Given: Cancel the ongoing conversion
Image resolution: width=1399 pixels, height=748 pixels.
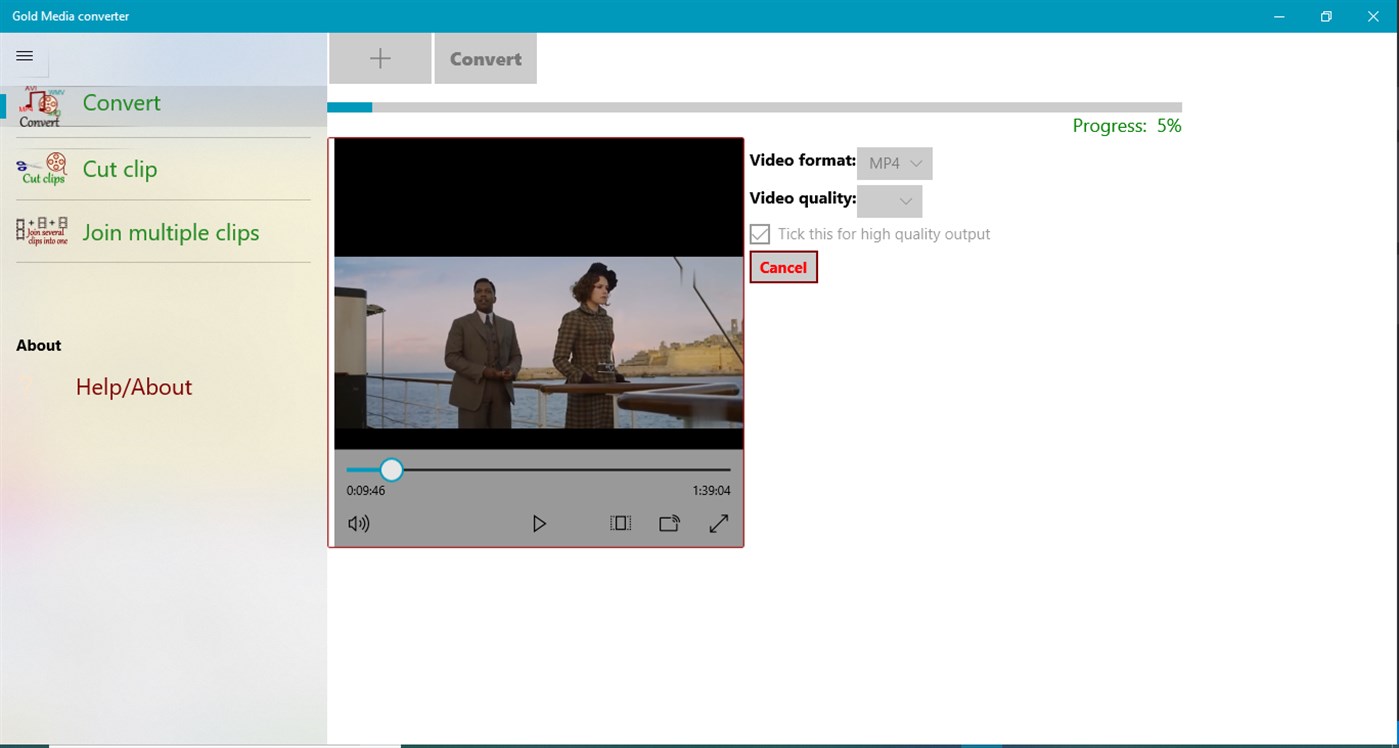Looking at the screenshot, I should coord(783,267).
